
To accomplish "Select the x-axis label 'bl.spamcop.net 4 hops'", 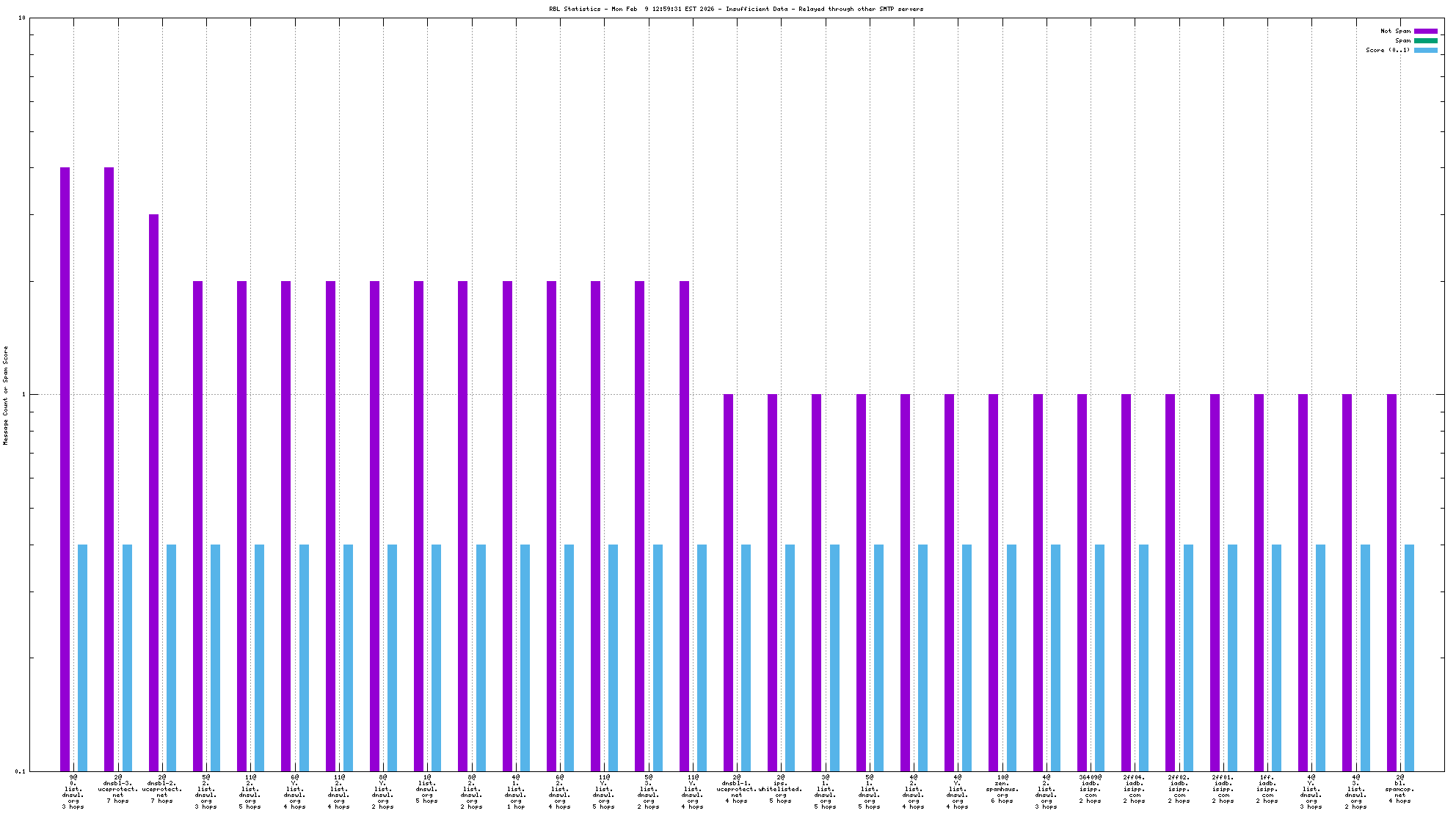I will point(1400,789).
